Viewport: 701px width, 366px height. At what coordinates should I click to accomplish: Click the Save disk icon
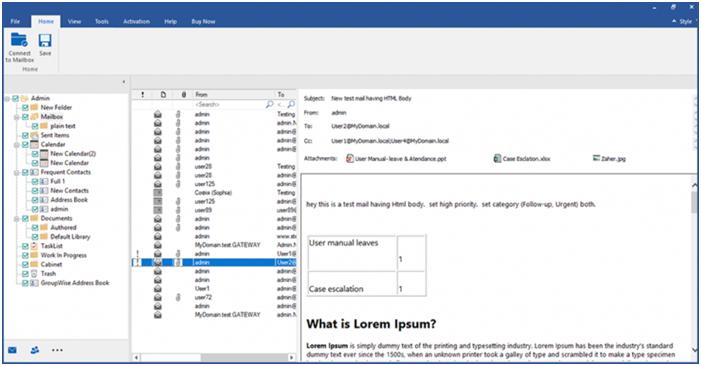click(x=45, y=40)
